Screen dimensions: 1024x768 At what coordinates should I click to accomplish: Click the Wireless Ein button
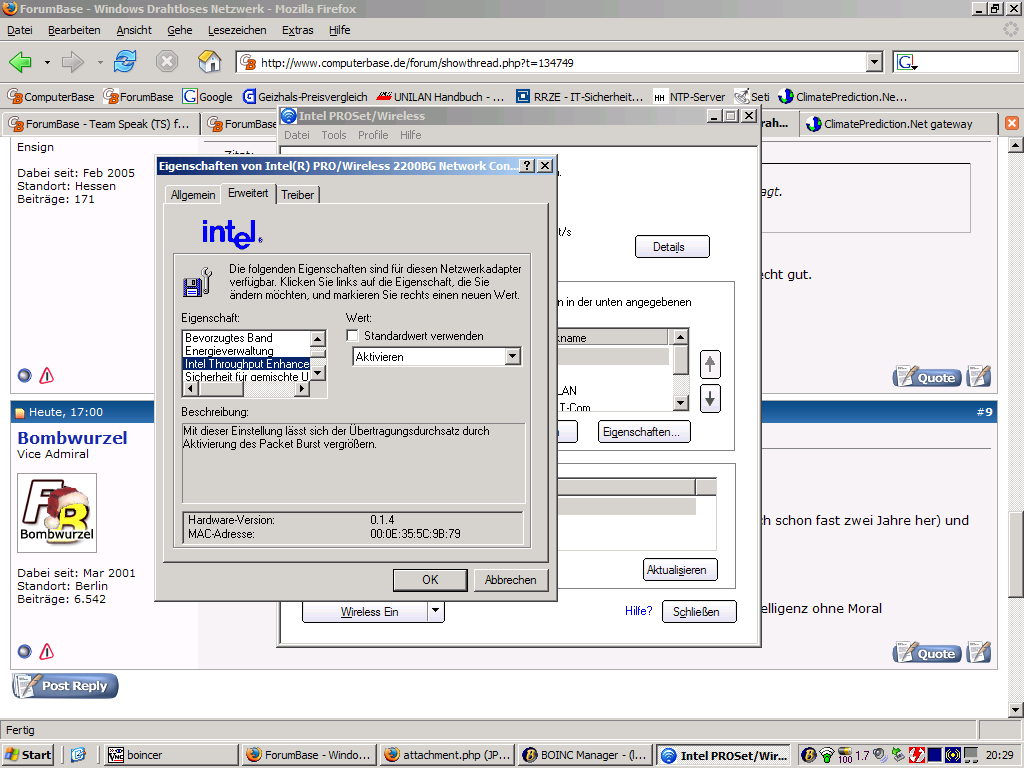365,612
